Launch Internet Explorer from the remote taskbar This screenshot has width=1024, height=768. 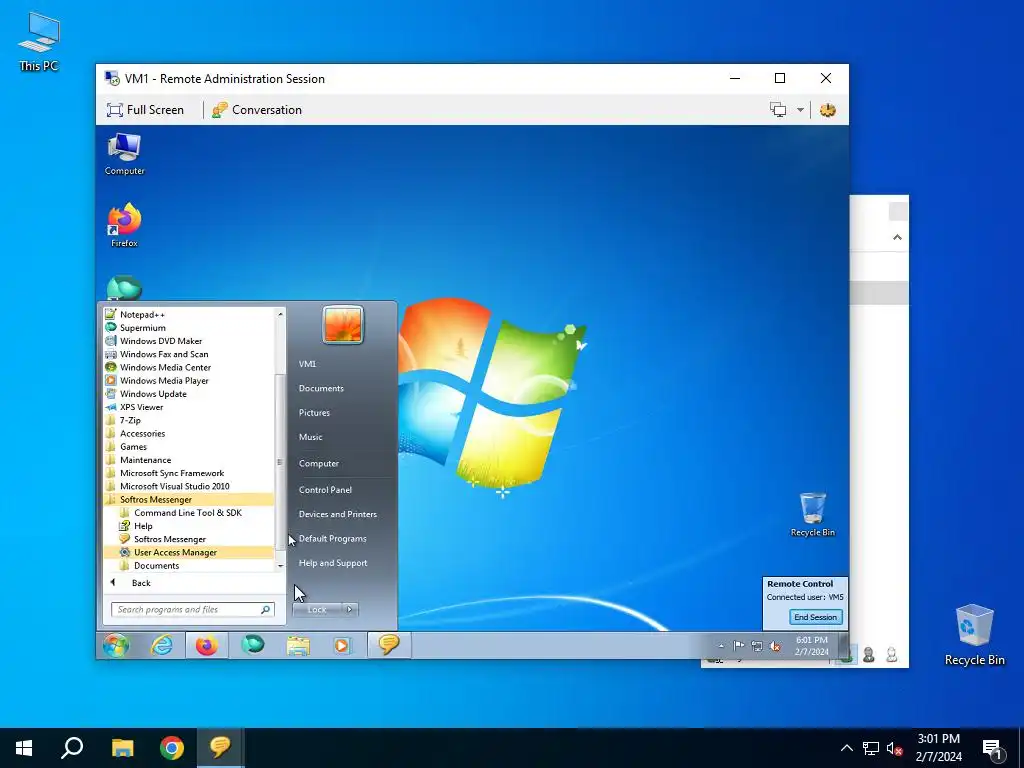pos(161,645)
